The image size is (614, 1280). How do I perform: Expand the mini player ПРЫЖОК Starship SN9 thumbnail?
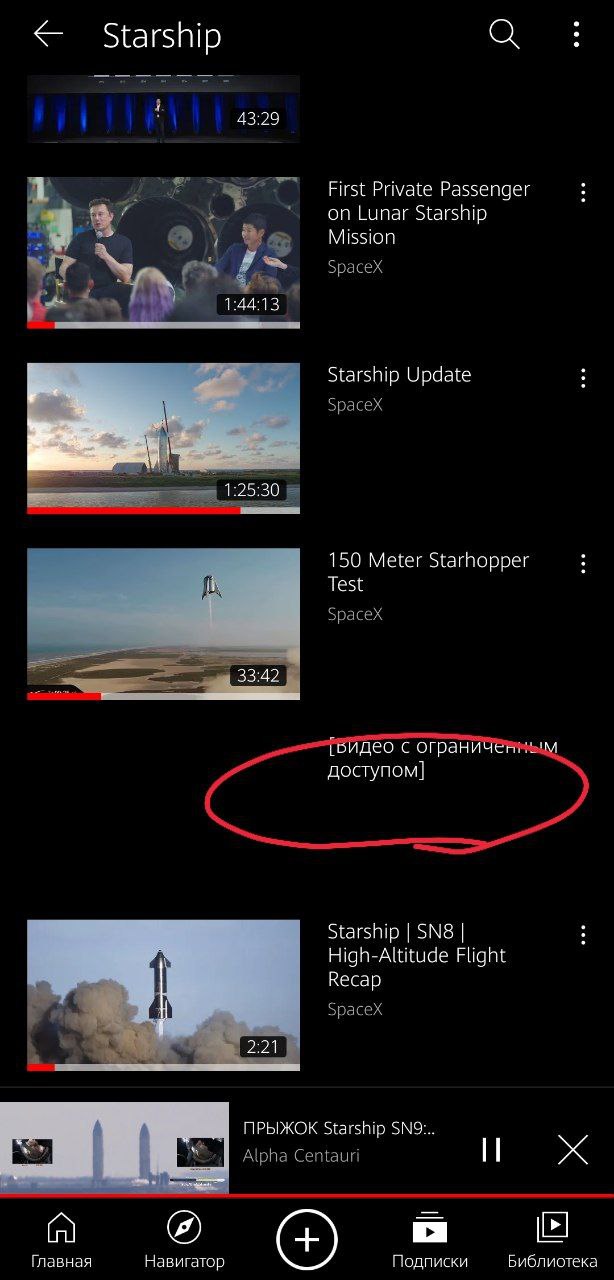pyautogui.click(x=114, y=1148)
